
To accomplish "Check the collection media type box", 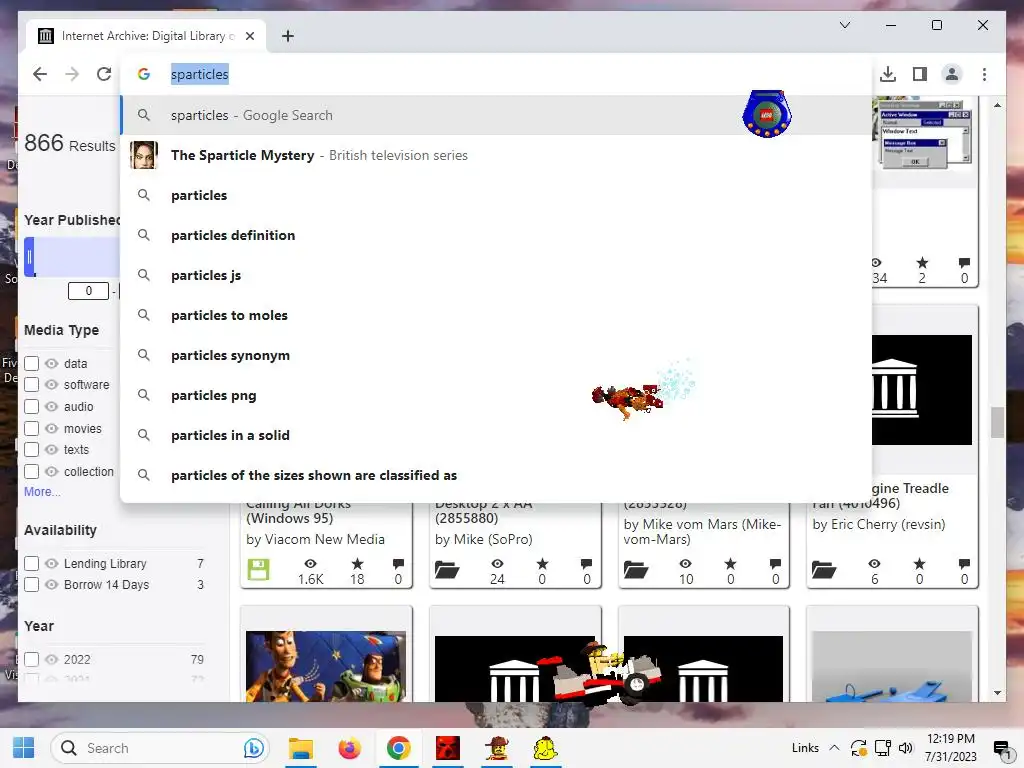I will click(x=31, y=472).
